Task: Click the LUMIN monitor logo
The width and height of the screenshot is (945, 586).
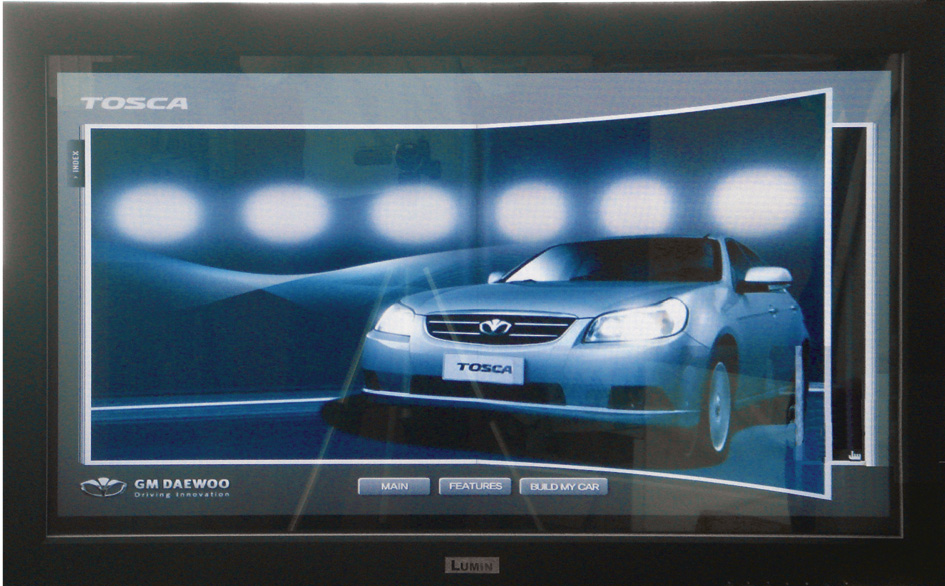Action: [472, 566]
